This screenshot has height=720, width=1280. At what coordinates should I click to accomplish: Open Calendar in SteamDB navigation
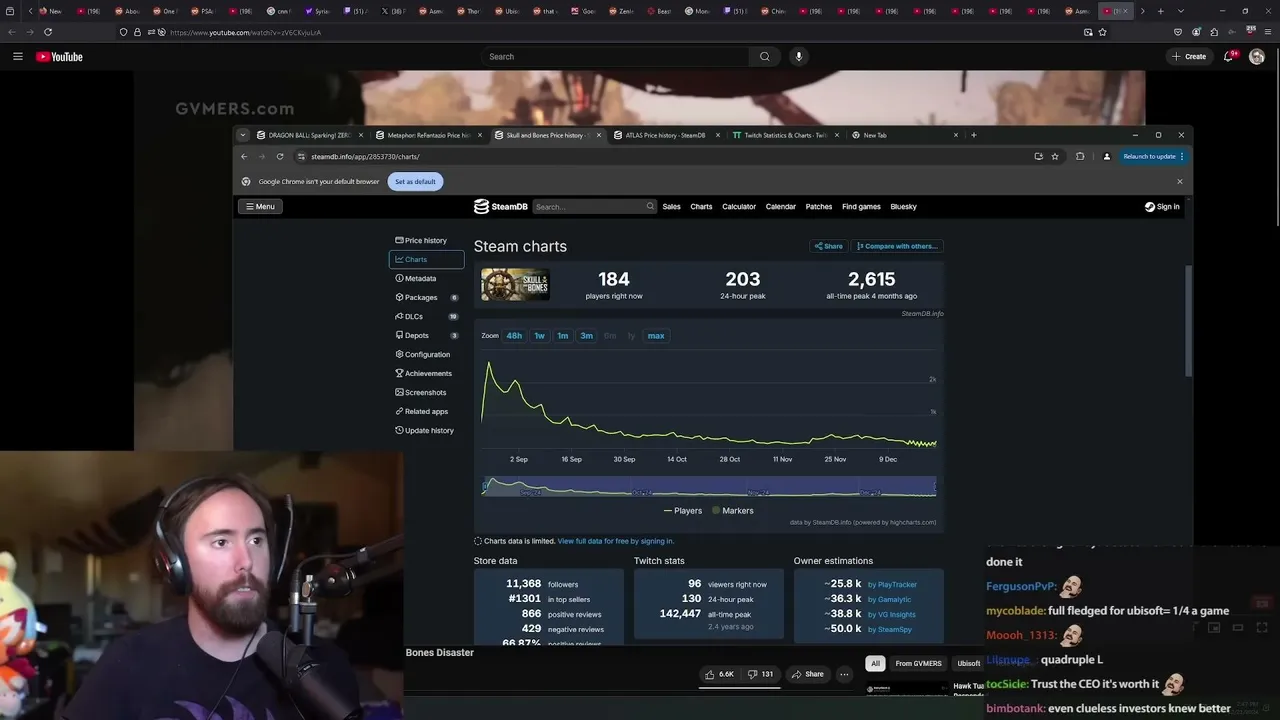781,207
